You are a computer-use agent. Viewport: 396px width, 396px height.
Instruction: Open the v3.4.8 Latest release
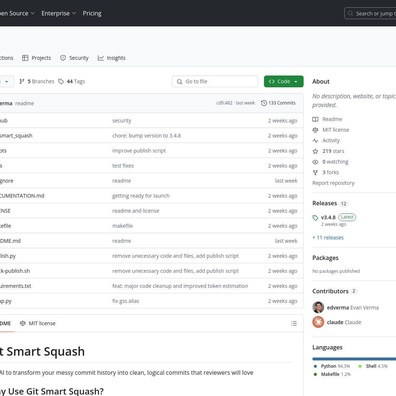click(338, 217)
